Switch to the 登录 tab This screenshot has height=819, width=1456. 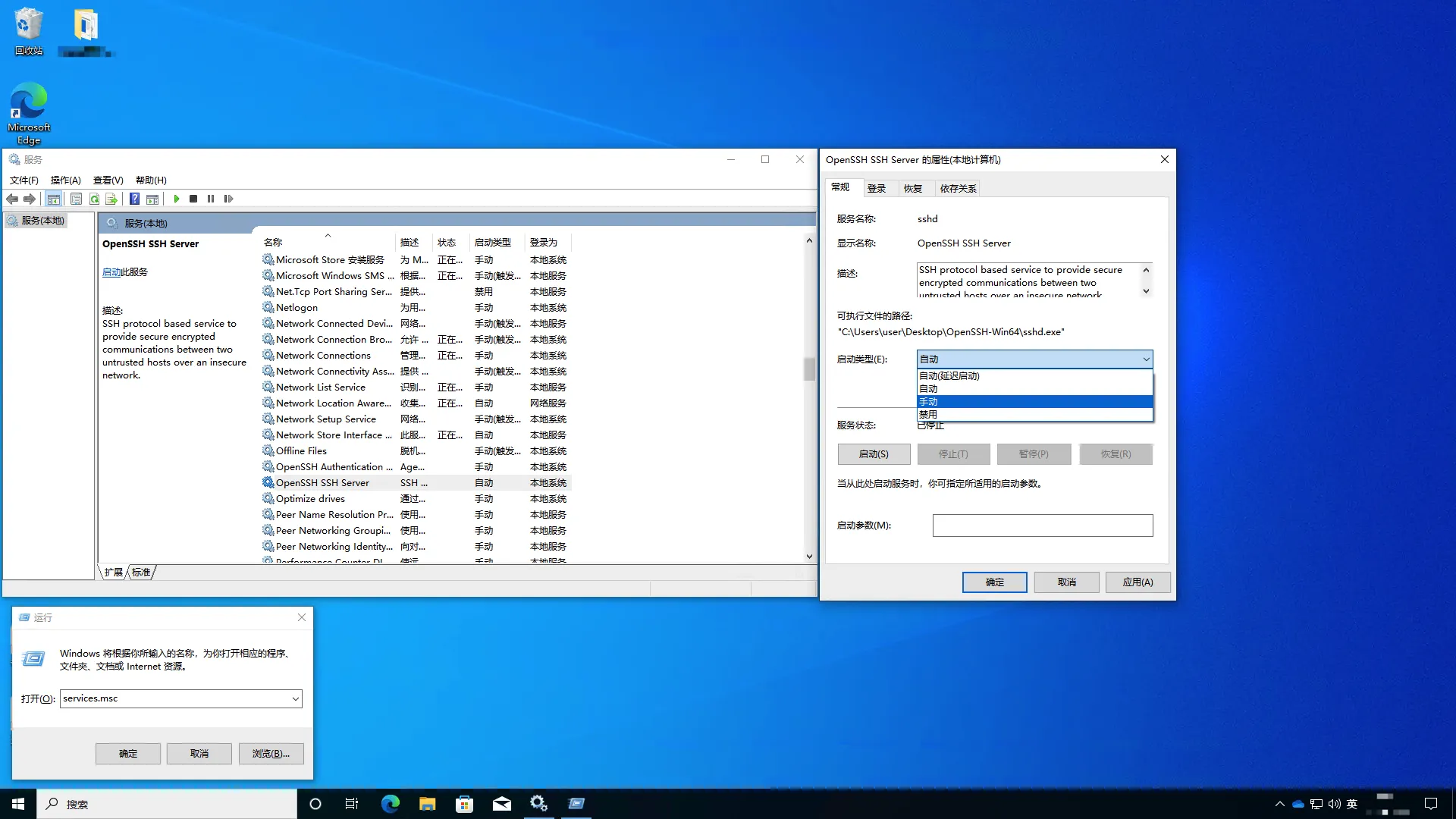point(877,188)
